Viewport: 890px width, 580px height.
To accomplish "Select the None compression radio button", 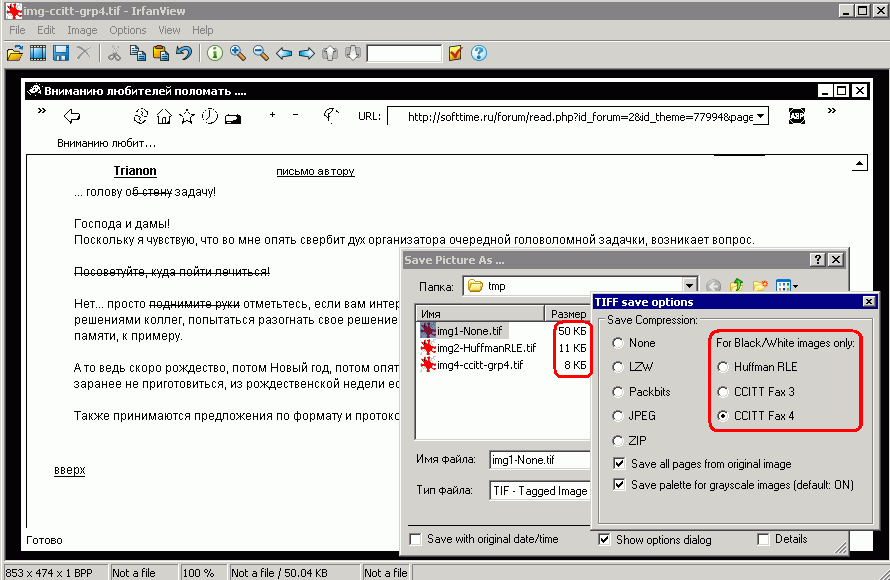I will point(618,343).
